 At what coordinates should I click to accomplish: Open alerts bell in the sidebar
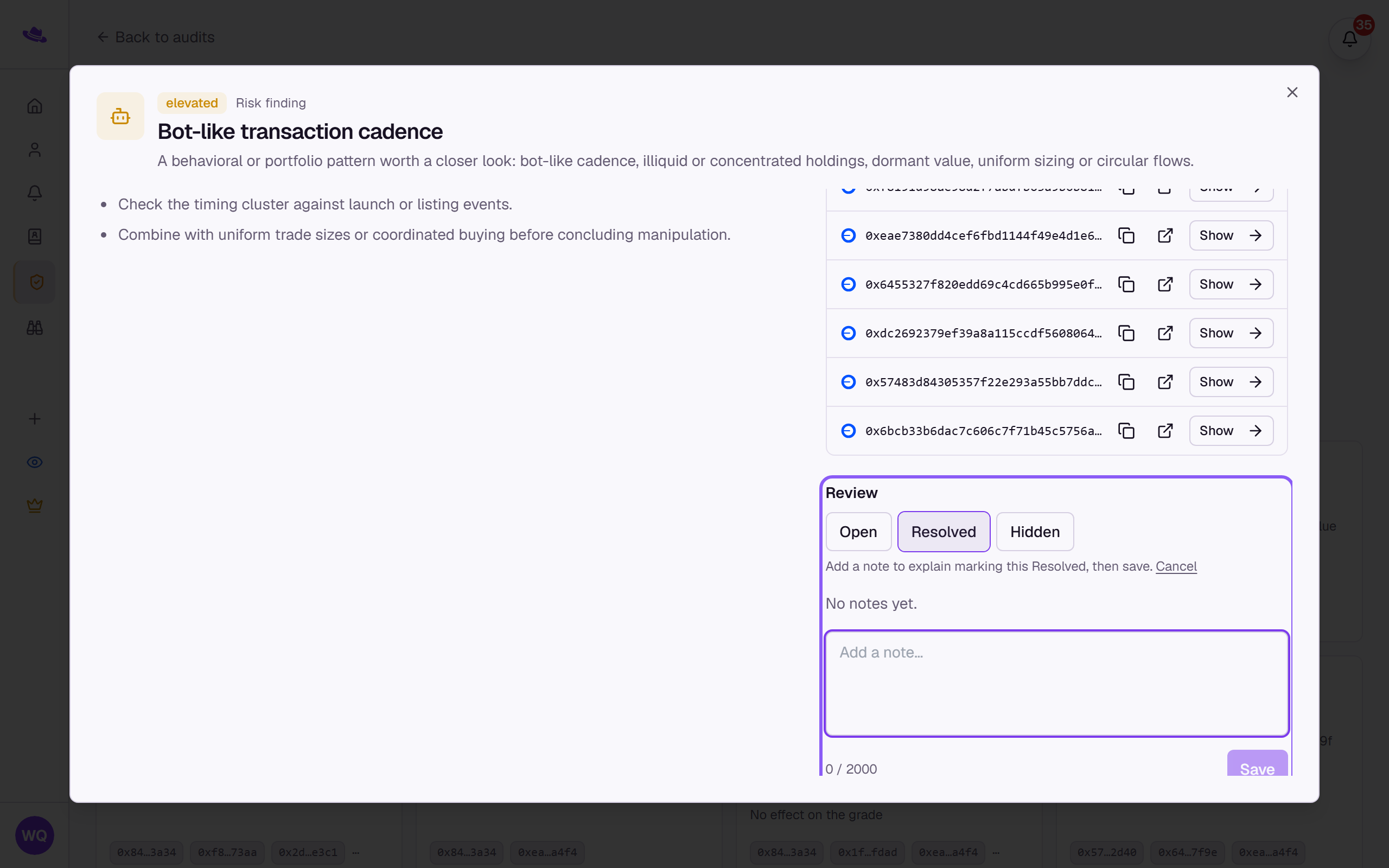pyautogui.click(x=34, y=193)
